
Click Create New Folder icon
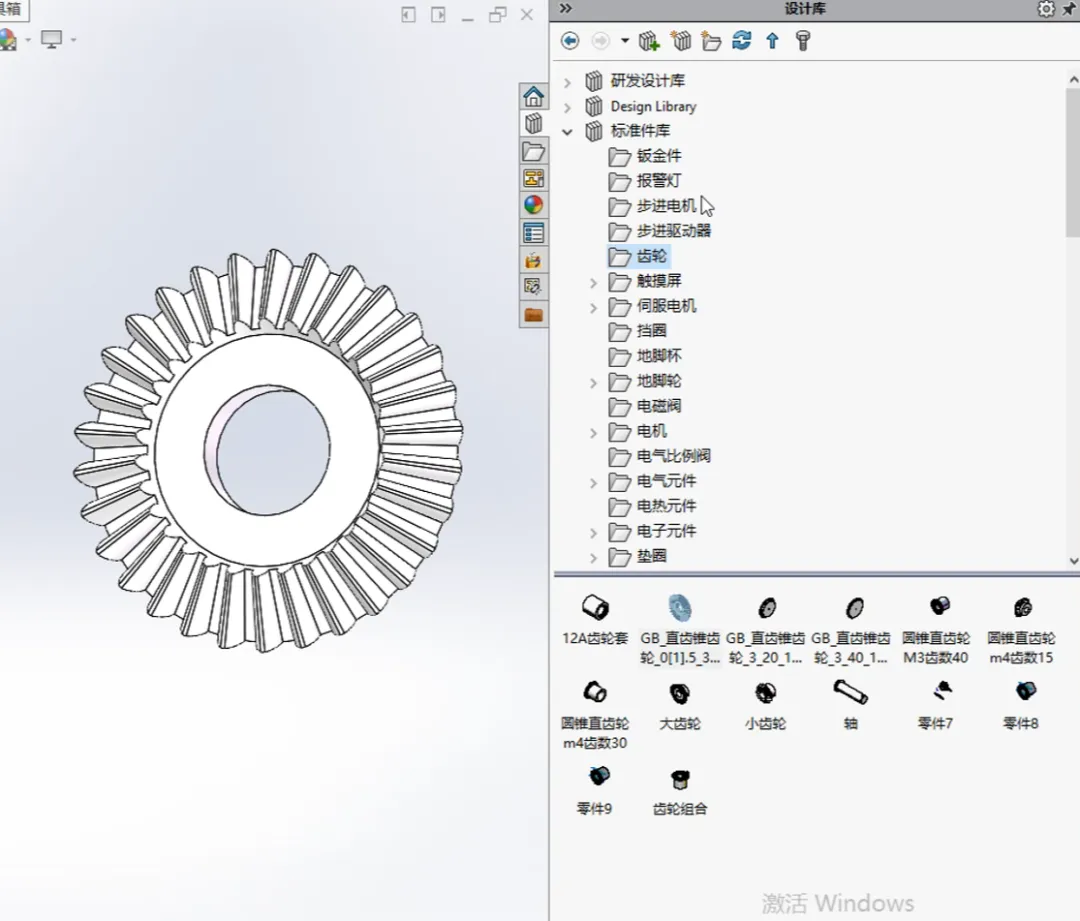(711, 41)
